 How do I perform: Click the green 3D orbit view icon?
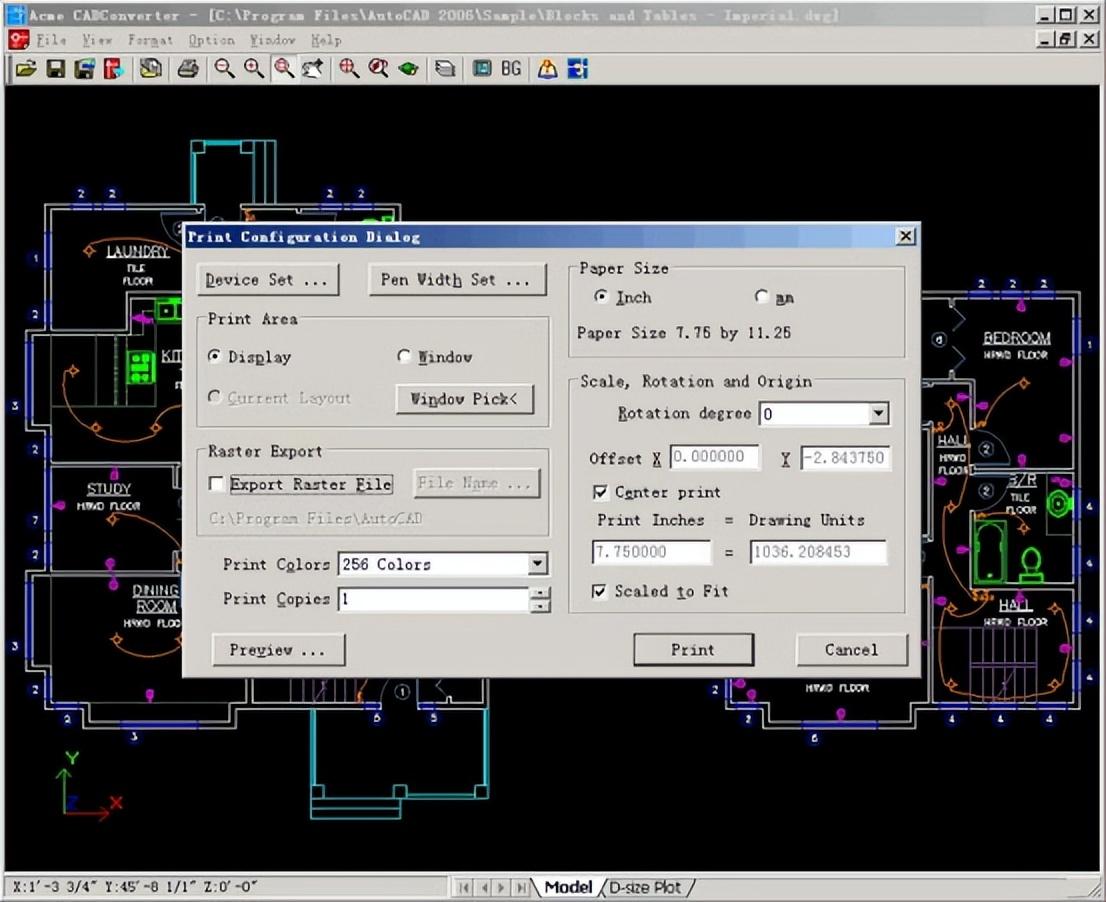pyautogui.click(x=408, y=69)
